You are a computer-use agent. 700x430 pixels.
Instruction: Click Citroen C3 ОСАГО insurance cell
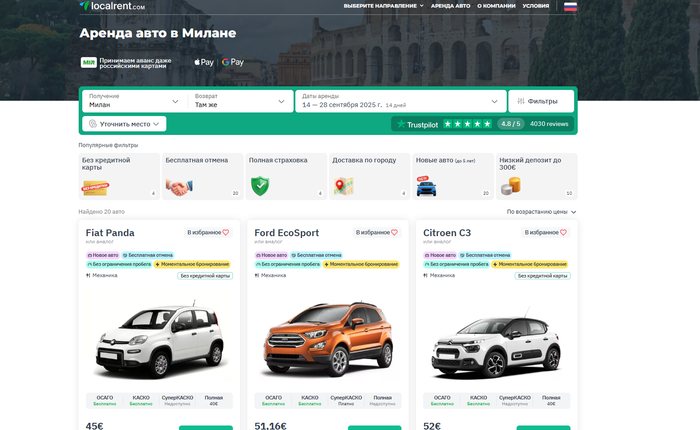[442, 401]
